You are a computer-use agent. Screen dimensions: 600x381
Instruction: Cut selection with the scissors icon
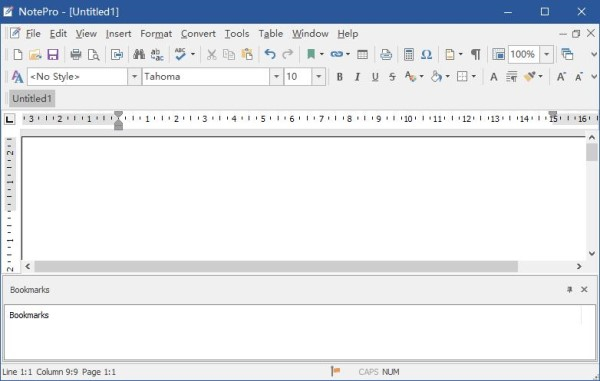click(211, 54)
